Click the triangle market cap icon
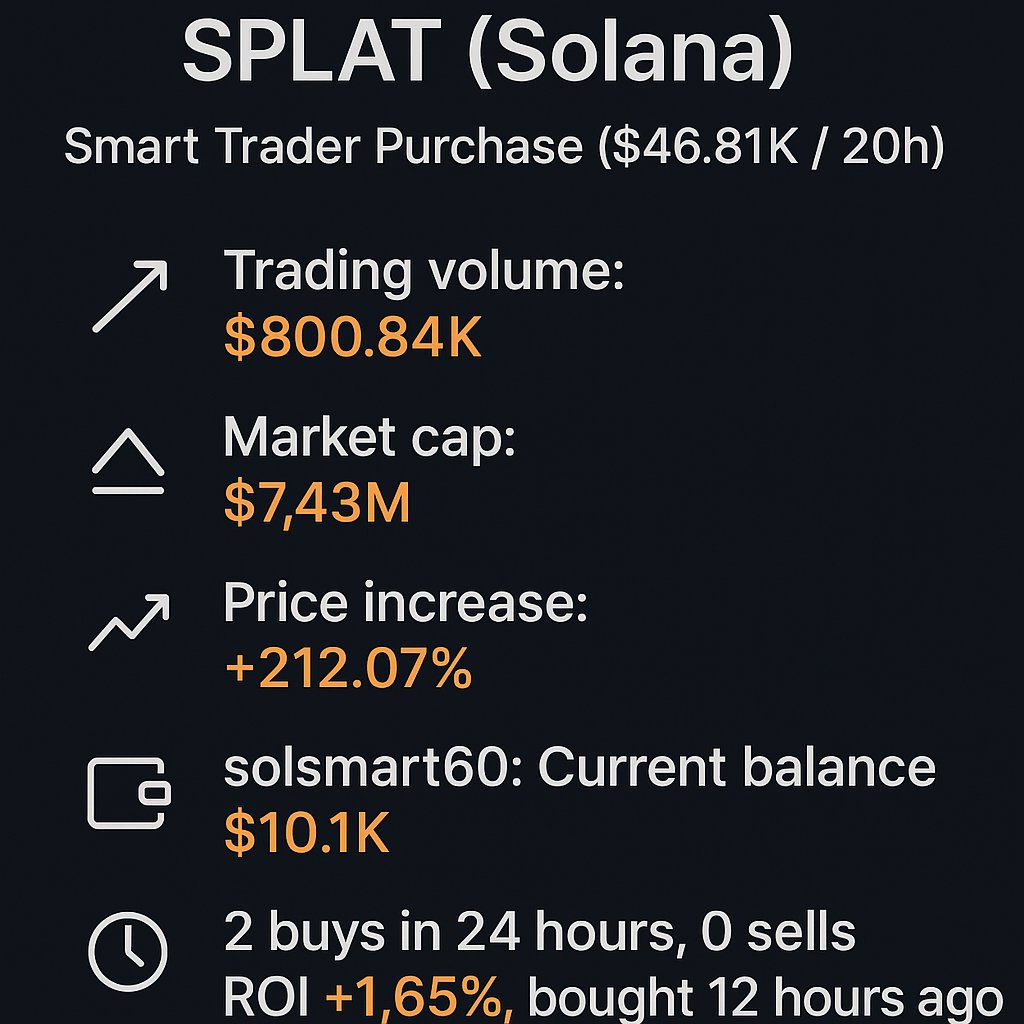The height and width of the screenshot is (1024, 1024). (x=128, y=461)
